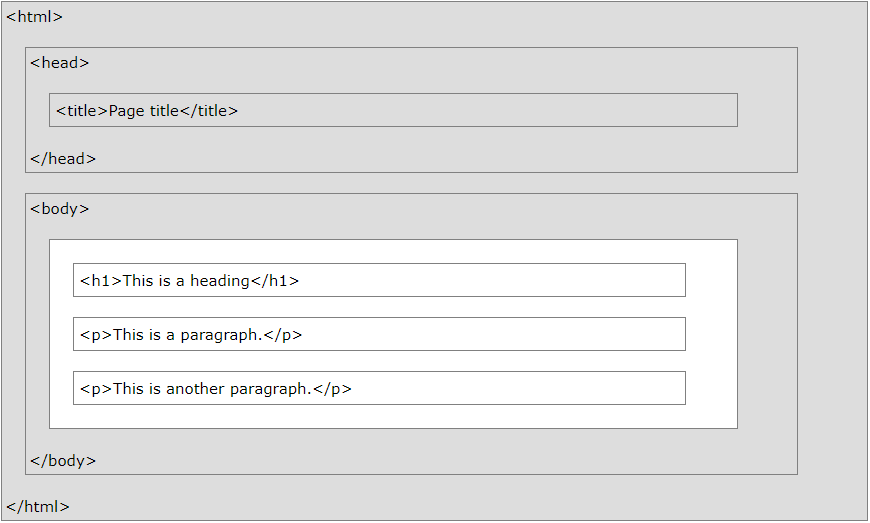Click the 'Page title' text
This screenshot has height=523, width=870.
[x=143, y=111]
